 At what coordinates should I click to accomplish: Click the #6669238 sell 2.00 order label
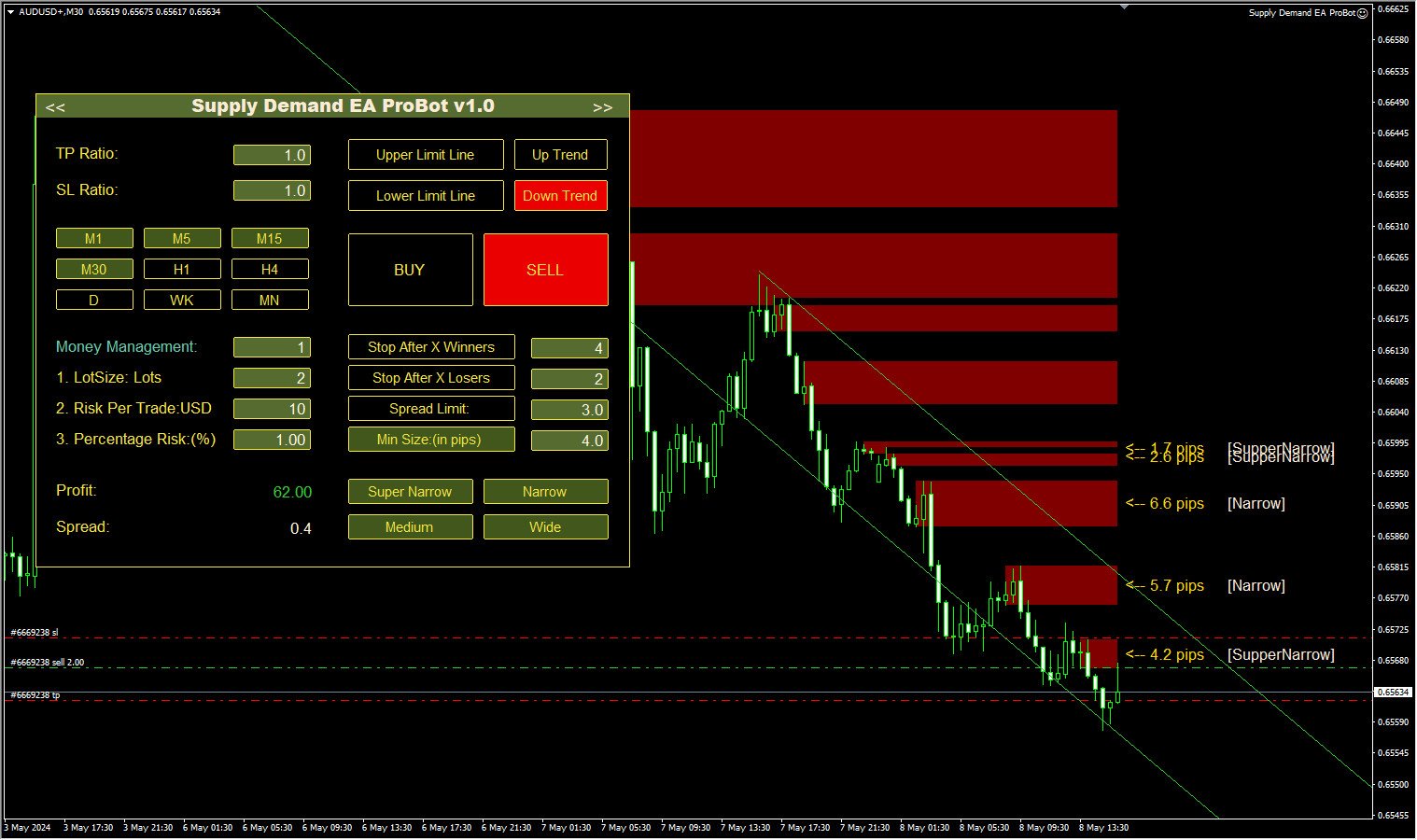(48, 663)
